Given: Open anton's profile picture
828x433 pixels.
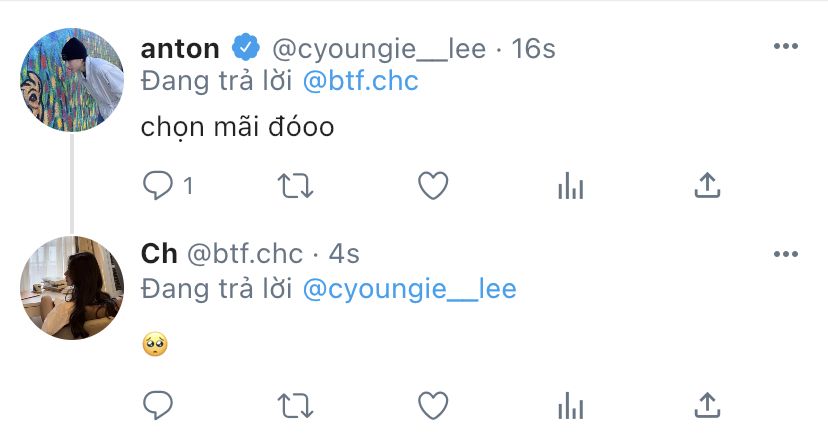Looking at the screenshot, I should 72,80.
